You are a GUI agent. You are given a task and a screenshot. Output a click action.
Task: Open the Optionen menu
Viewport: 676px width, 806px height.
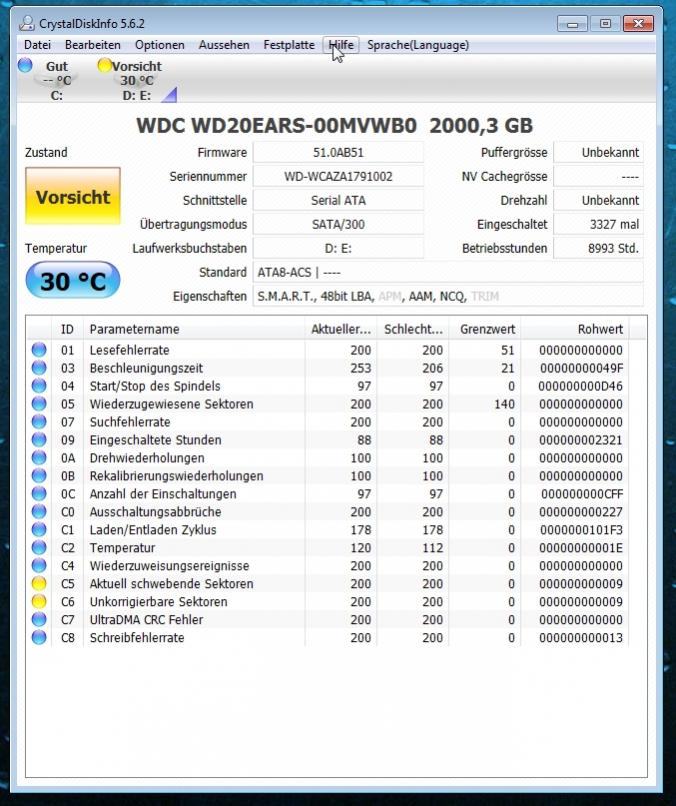coord(159,45)
